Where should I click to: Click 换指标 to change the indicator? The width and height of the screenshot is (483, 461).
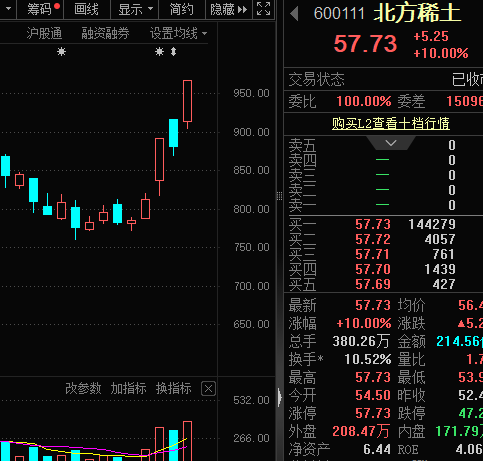[x=174, y=388]
